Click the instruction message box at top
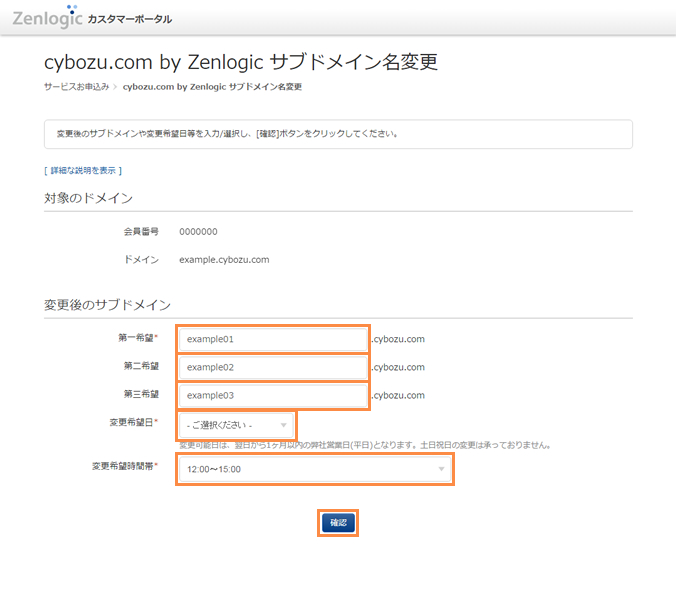Viewport: 676px width, 595px height. click(x=338, y=134)
